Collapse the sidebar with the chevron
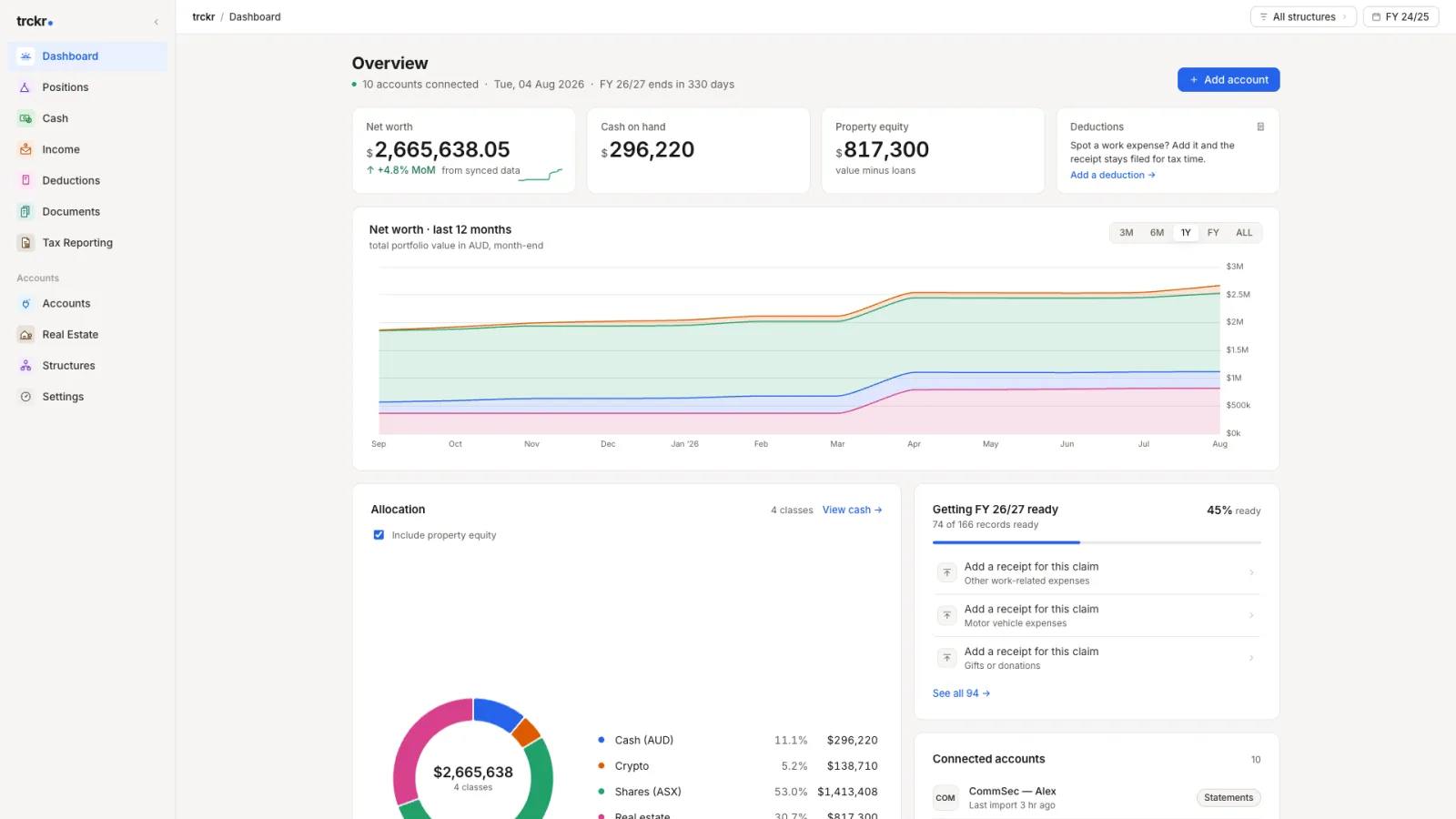 (156, 22)
